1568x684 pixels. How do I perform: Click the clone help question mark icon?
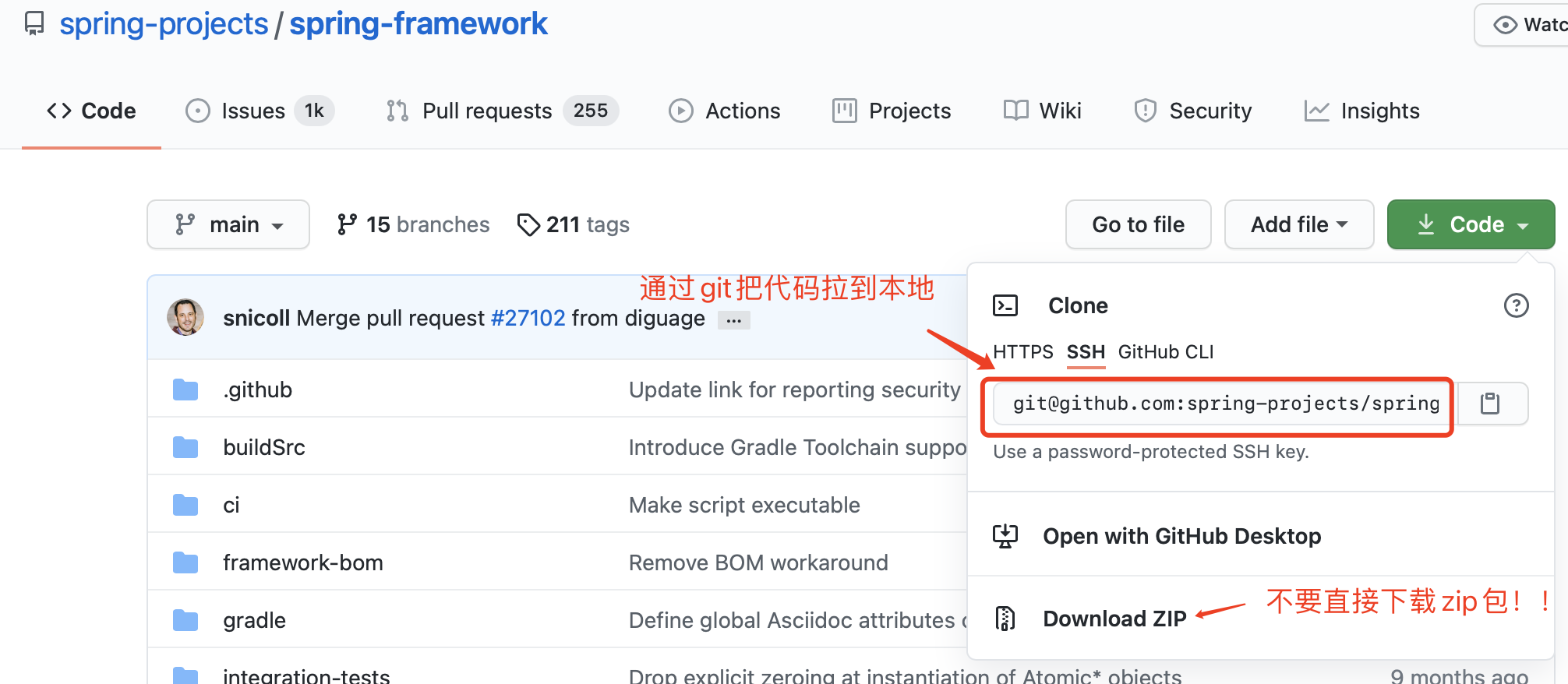(1516, 305)
